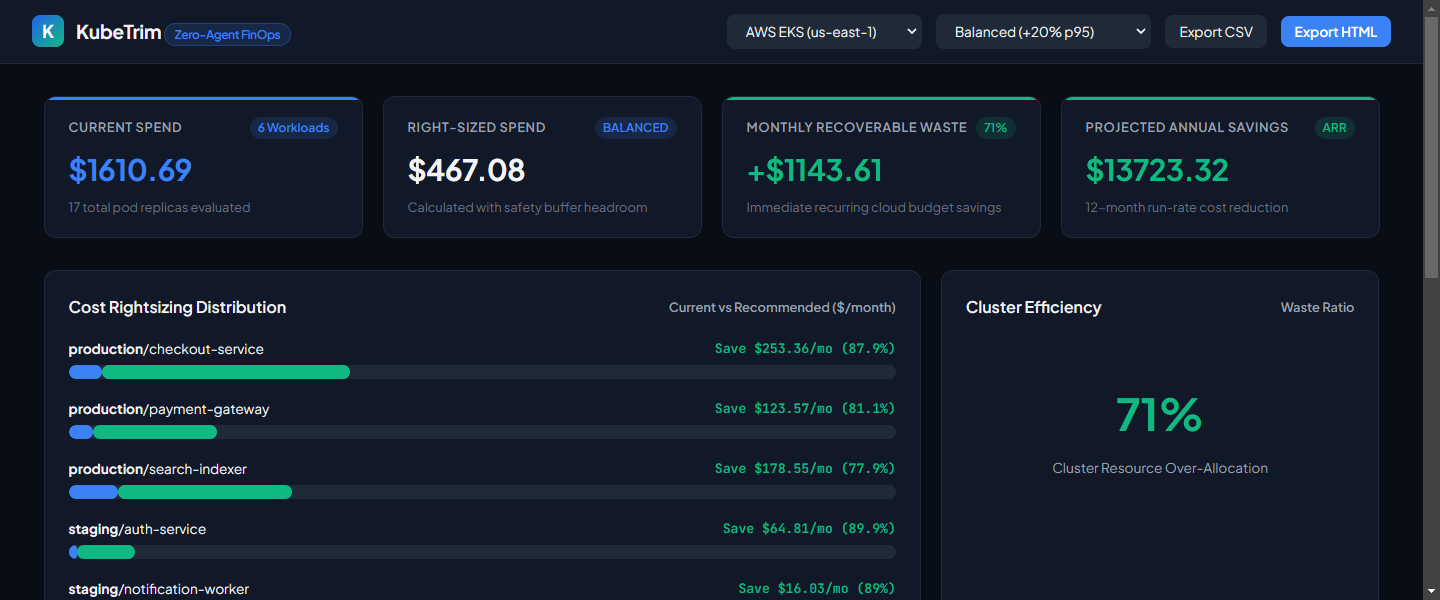Click the ARR badge on Projected Annual Savings
1440x600 pixels.
[1334, 128]
